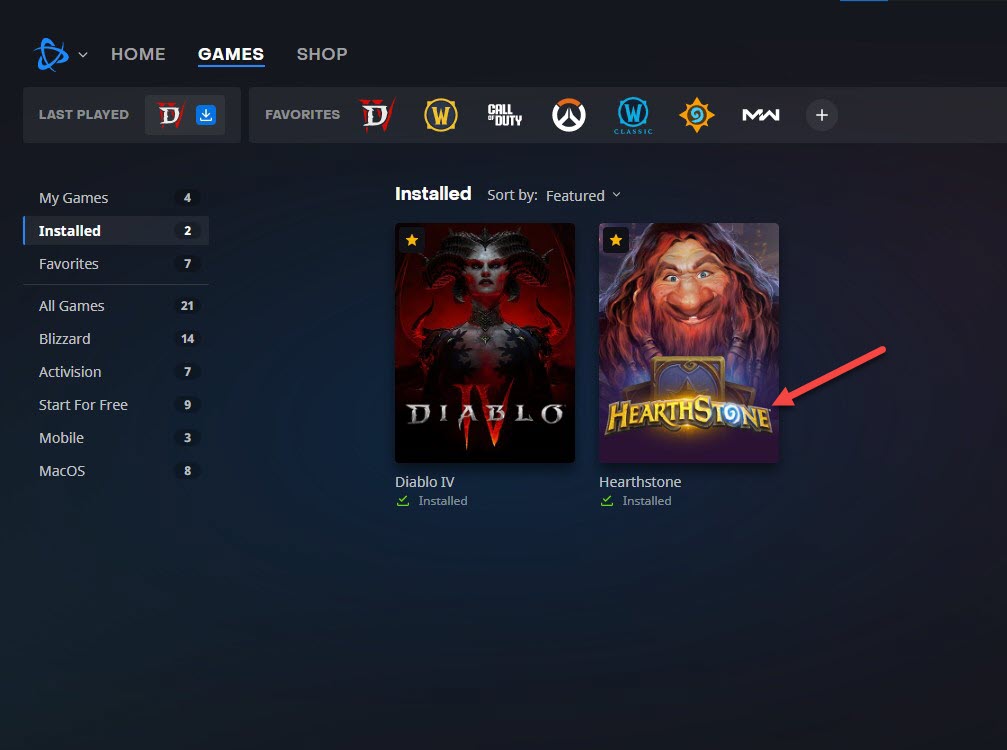Click the LAST PLAYED label
The image size is (1007, 750).
(84, 115)
